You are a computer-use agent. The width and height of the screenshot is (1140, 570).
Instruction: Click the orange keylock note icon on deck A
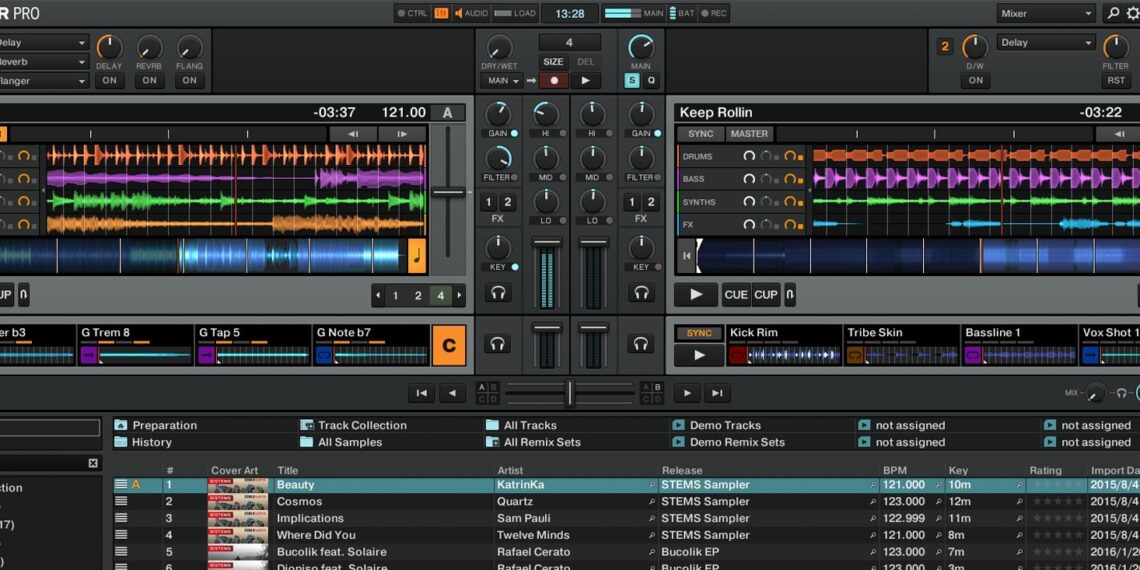417,256
